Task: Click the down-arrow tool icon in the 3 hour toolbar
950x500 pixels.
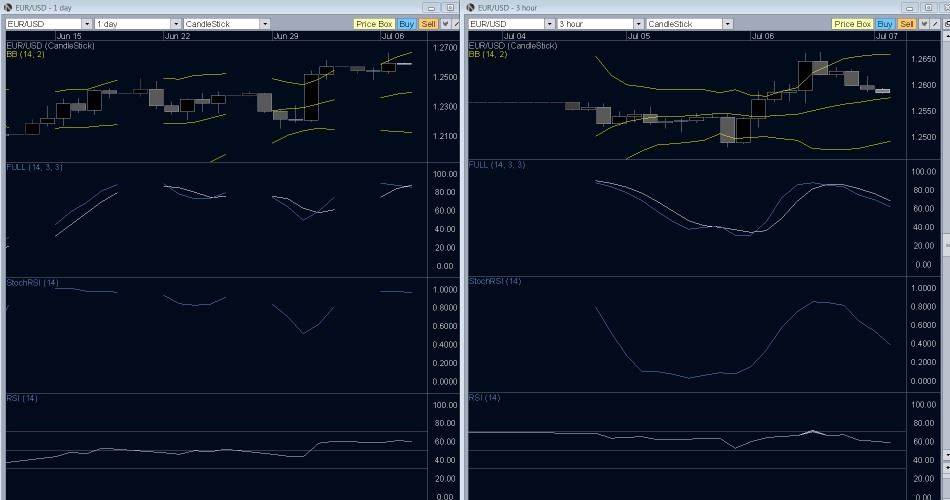Action: (924, 24)
